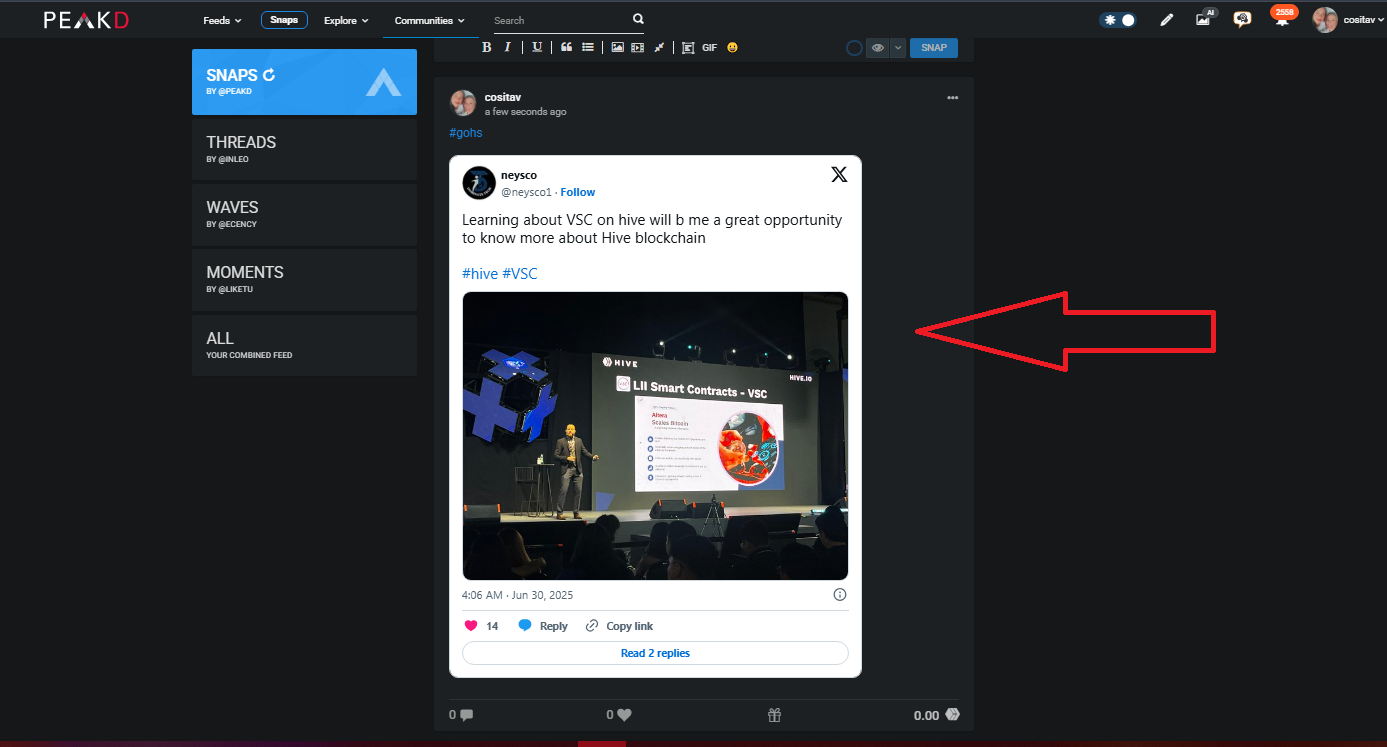Viewport: 1387px width, 747px height.
Task: Select the Snaps nav pill
Action: pos(284,20)
